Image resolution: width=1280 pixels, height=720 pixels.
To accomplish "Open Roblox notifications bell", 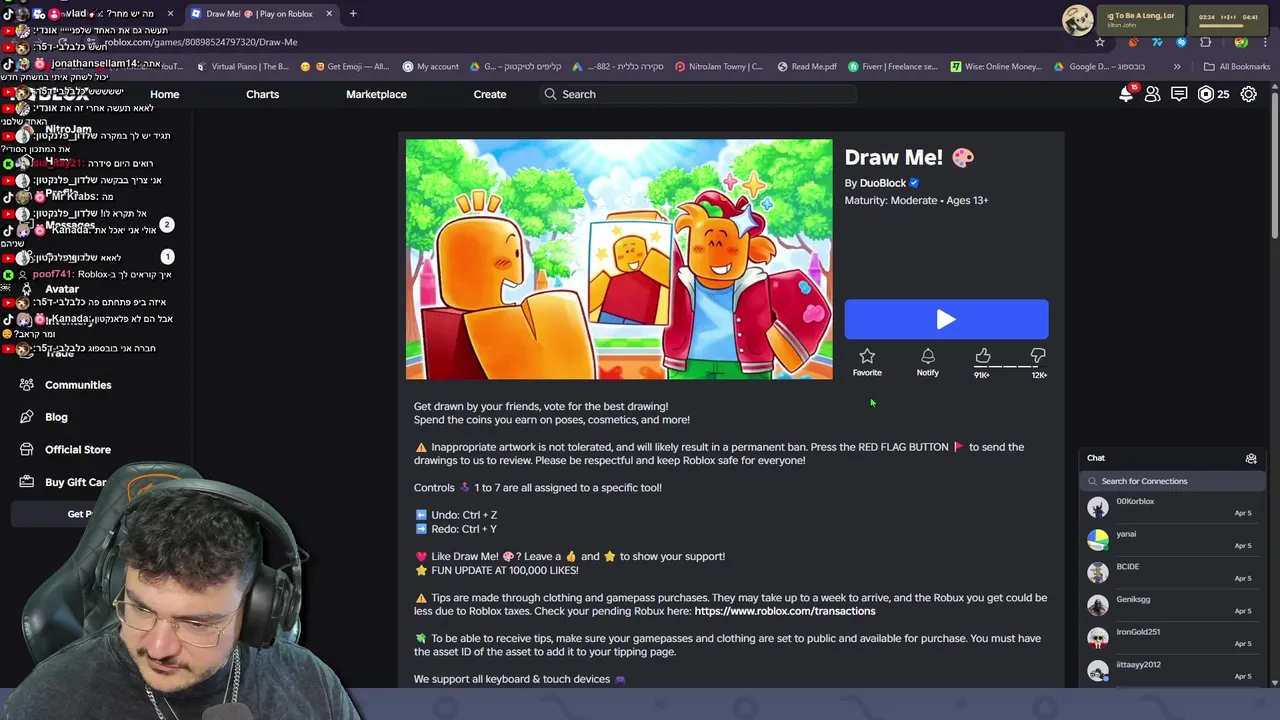I will pyautogui.click(x=1127, y=93).
